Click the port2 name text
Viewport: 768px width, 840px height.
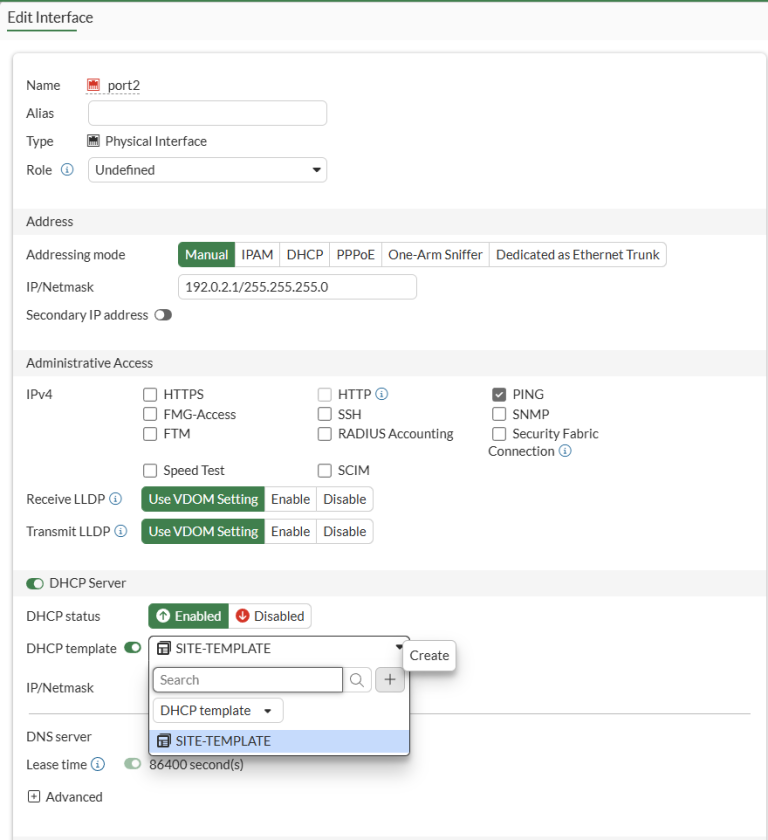coord(124,85)
